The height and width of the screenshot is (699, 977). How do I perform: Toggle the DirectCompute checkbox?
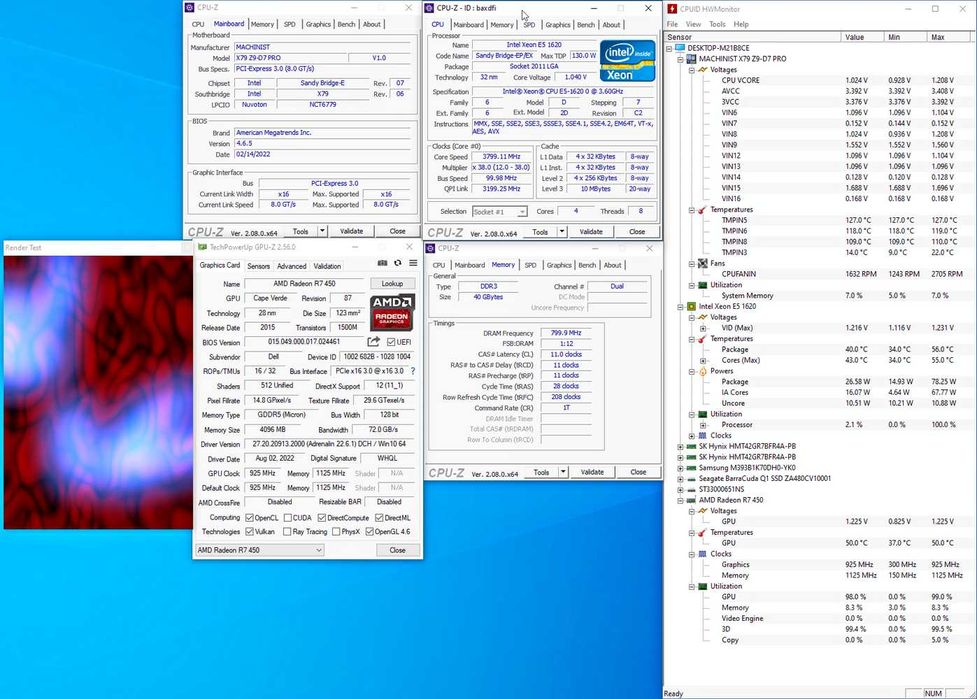[322, 518]
